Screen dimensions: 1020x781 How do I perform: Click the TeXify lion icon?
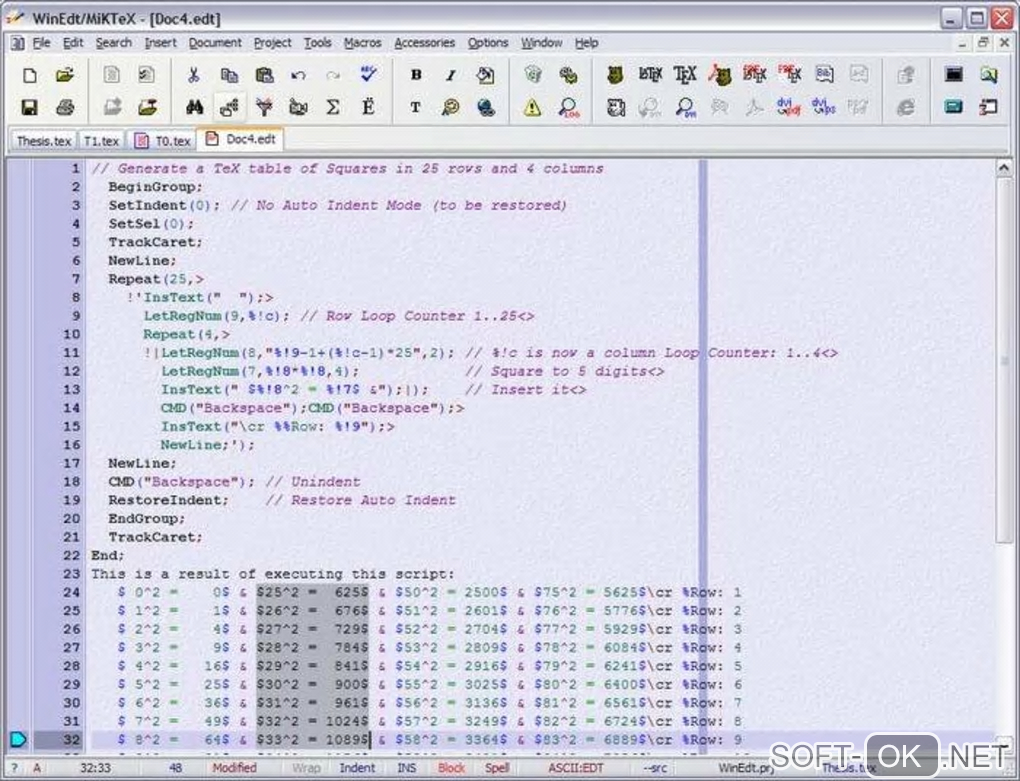coord(615,75)
